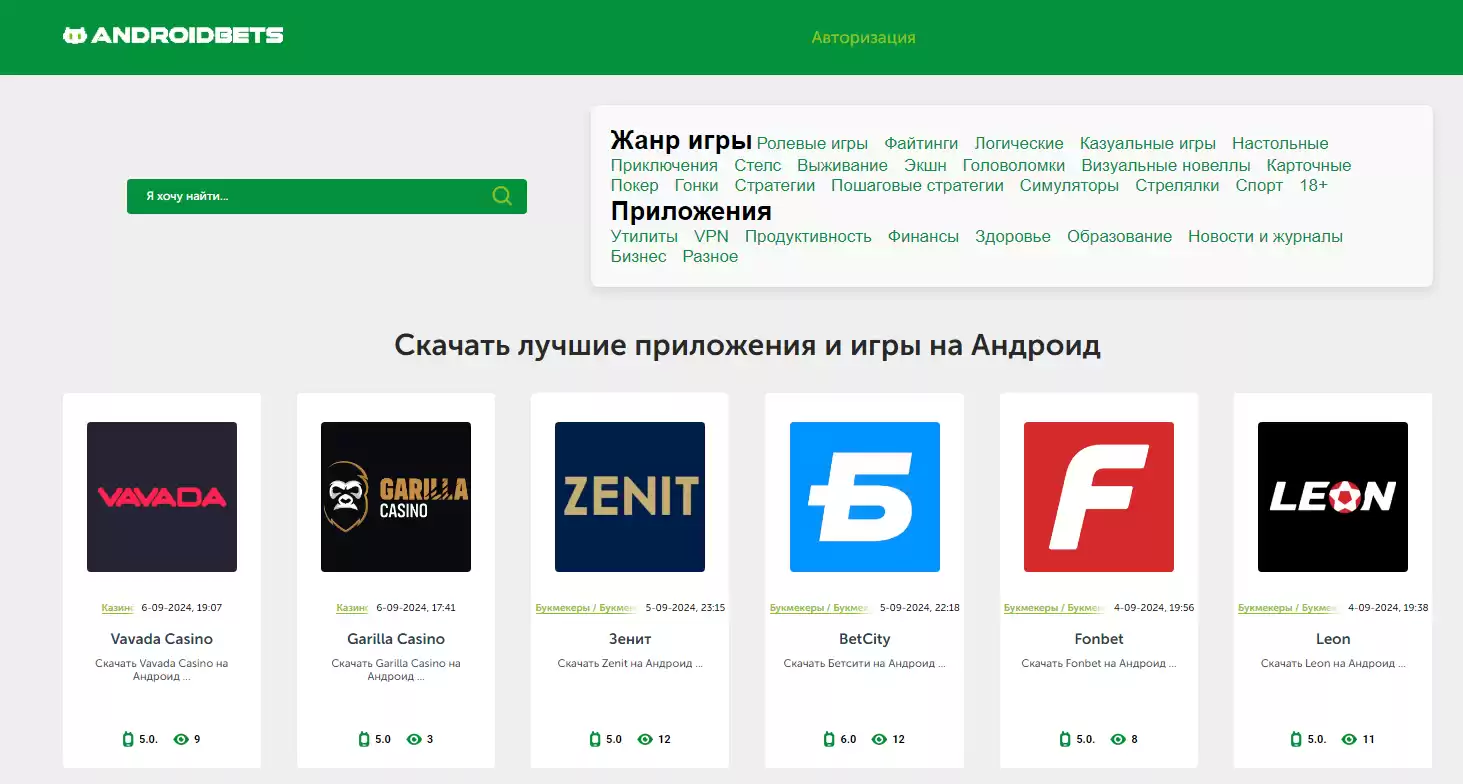Select the Визуальные новеллы genre
1463x784 pixels.
tap(1166, 166)
